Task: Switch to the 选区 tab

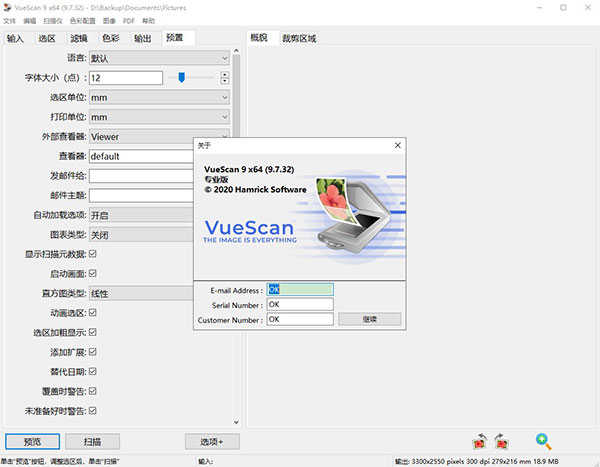Action: click(x=47, y=38)
